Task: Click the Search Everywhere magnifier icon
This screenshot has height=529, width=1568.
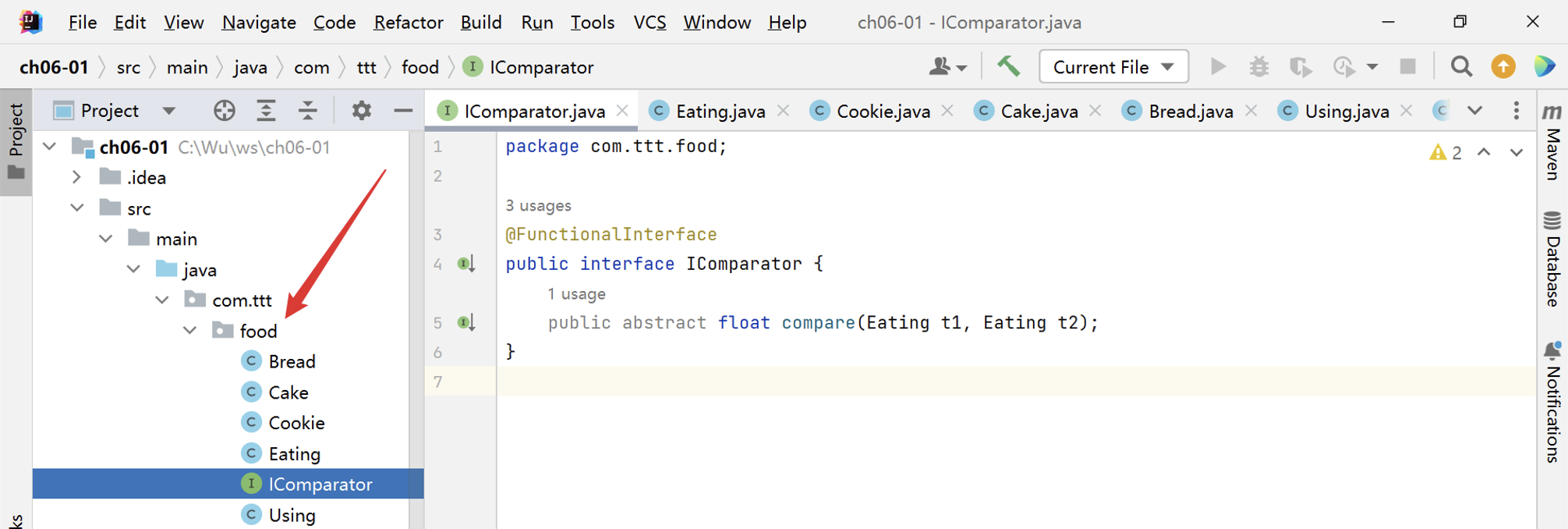Action: [1461, 67]
